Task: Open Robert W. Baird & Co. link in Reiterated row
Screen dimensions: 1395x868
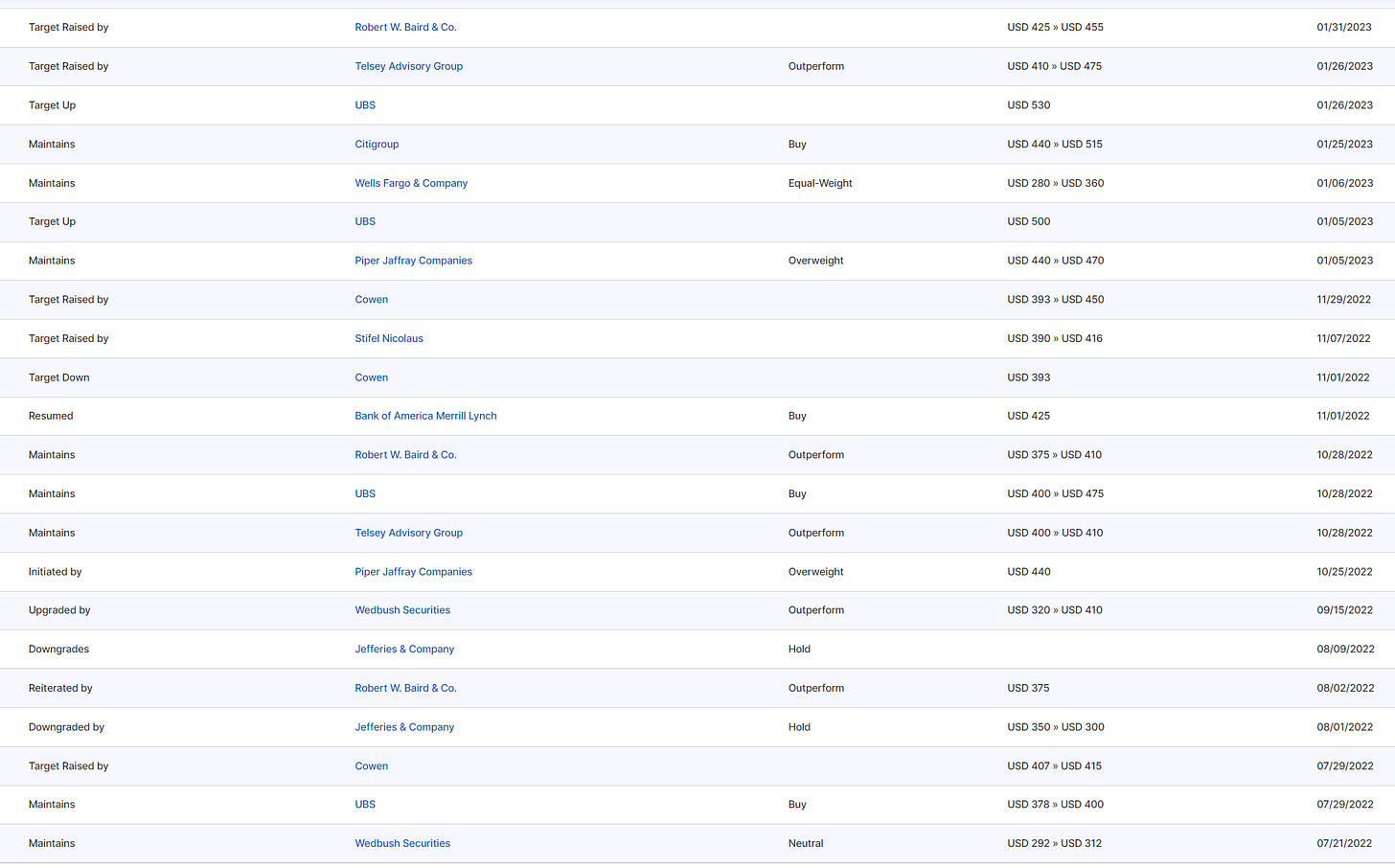Action: coord(405,688)
